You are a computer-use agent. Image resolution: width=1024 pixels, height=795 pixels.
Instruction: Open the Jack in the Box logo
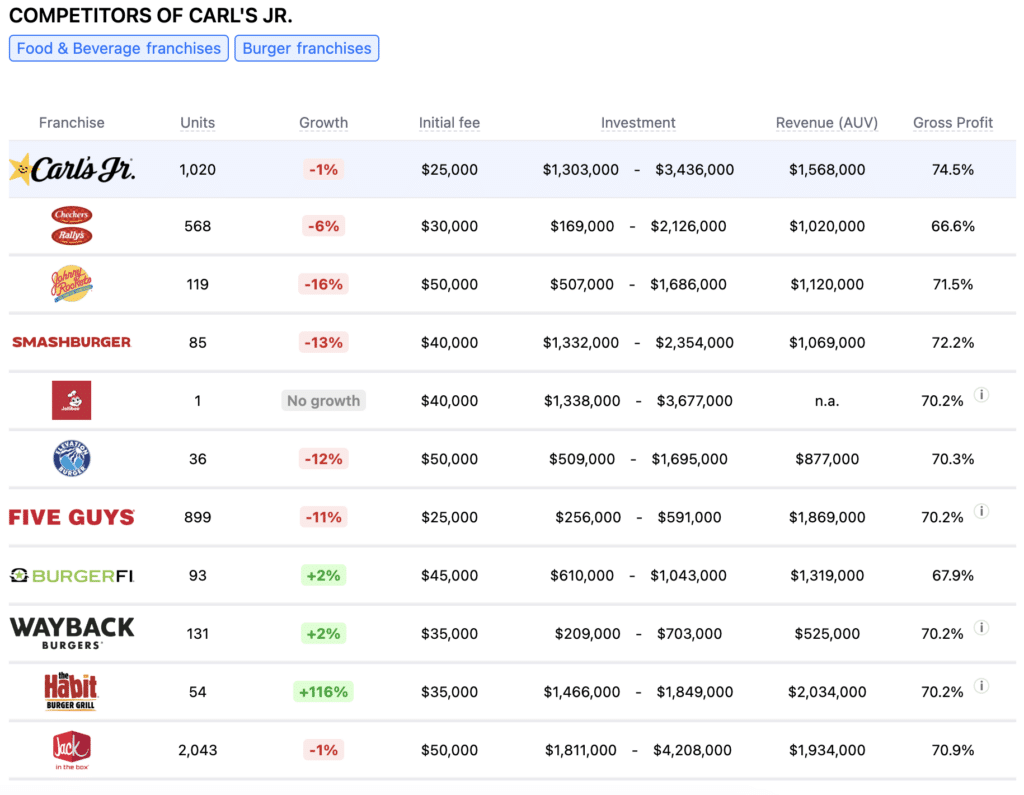72,750
